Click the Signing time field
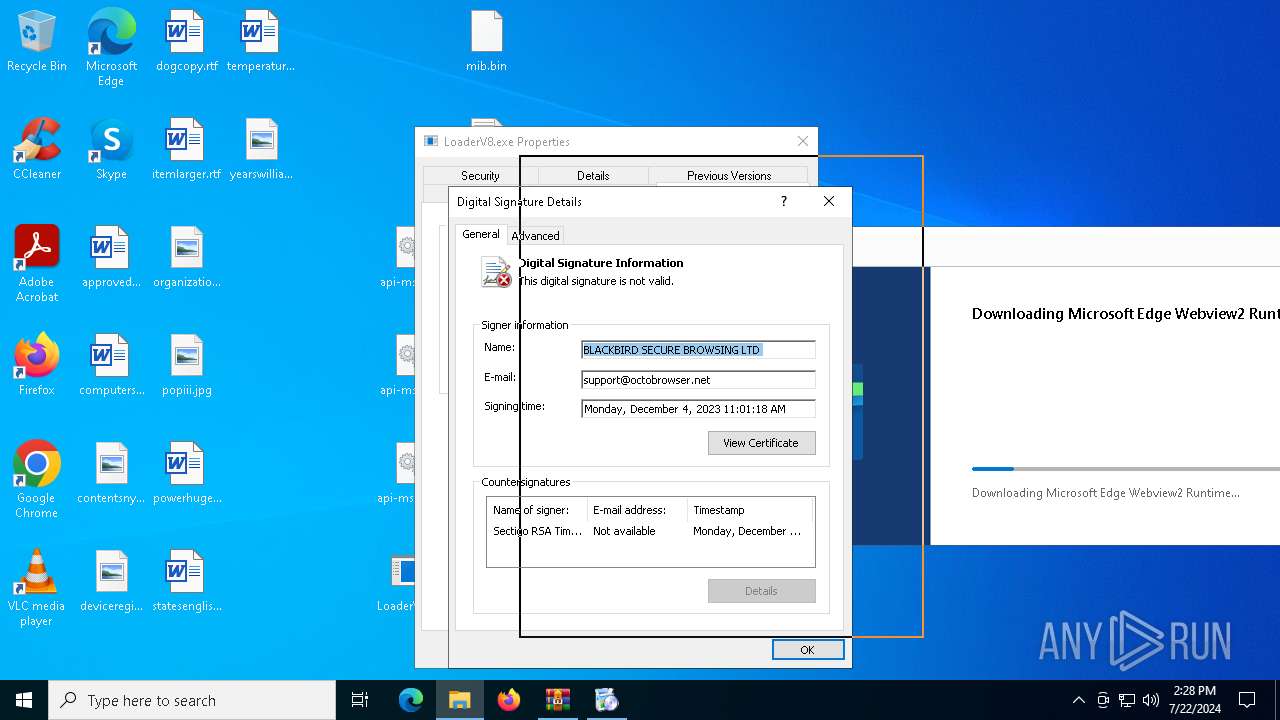This screenshot has height=720, width=1280. click(x=698, y=409)
